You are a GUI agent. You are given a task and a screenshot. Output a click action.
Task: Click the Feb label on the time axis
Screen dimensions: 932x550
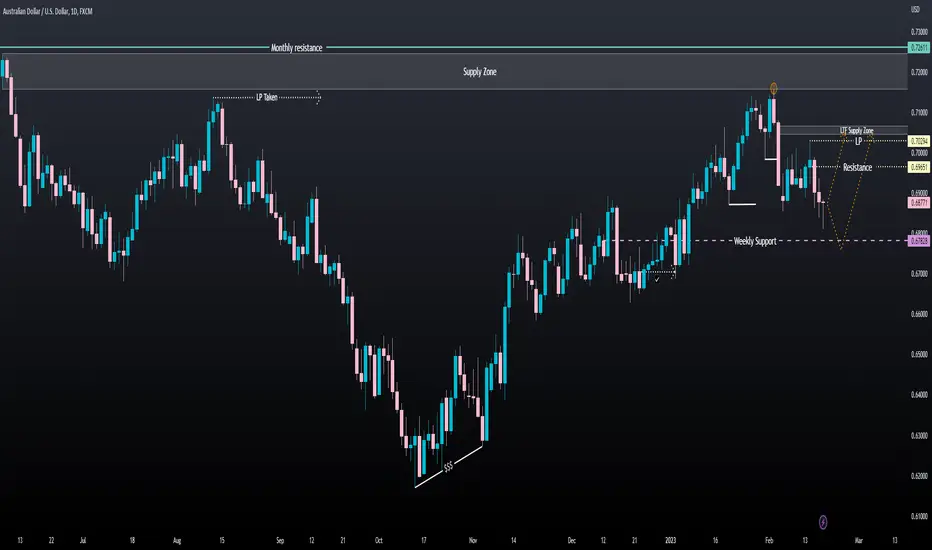(769, 540)
